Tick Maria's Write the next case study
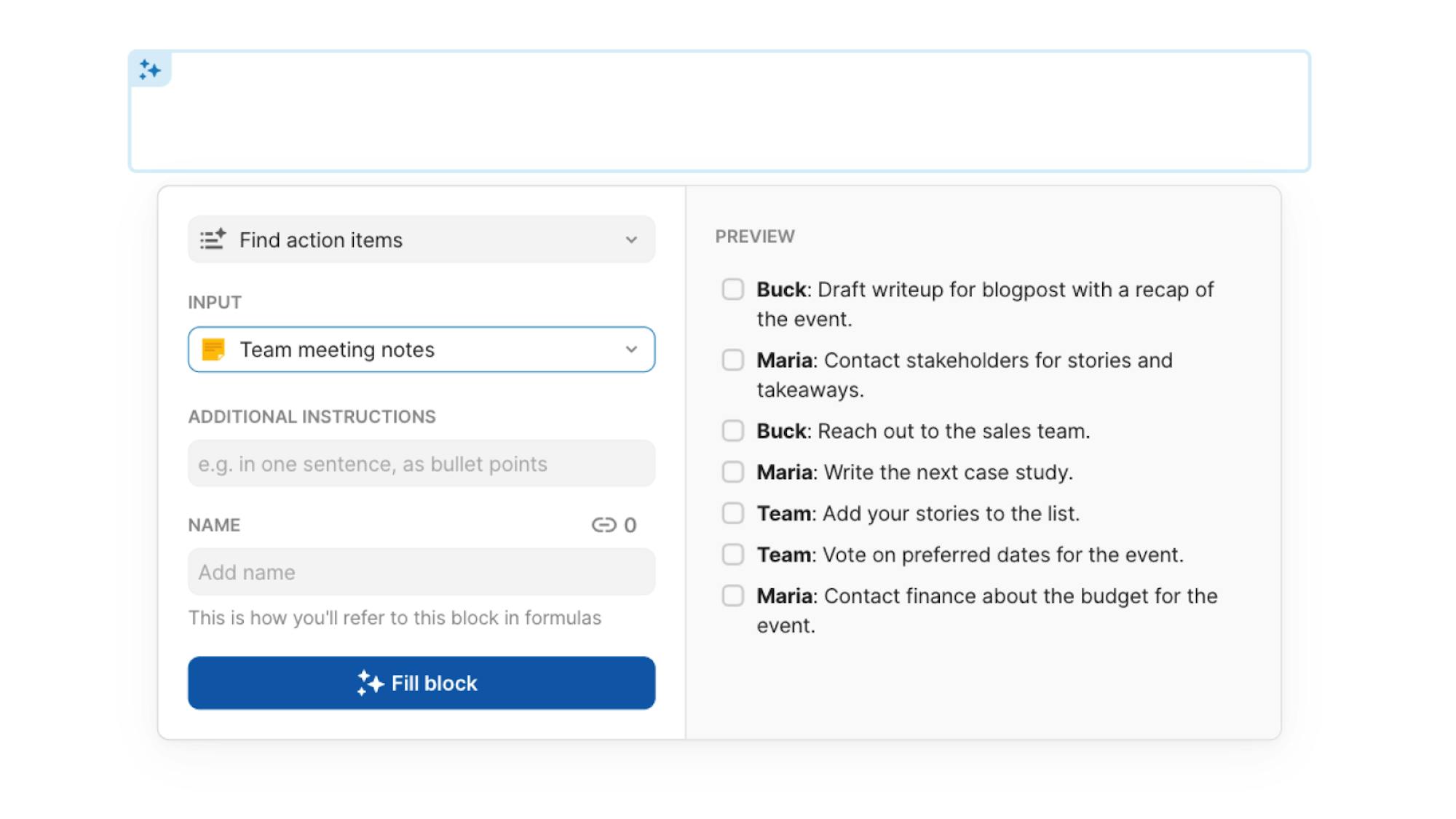This screenshot has width=1456, height=819. pyautogui.click(x=732, y=472)
